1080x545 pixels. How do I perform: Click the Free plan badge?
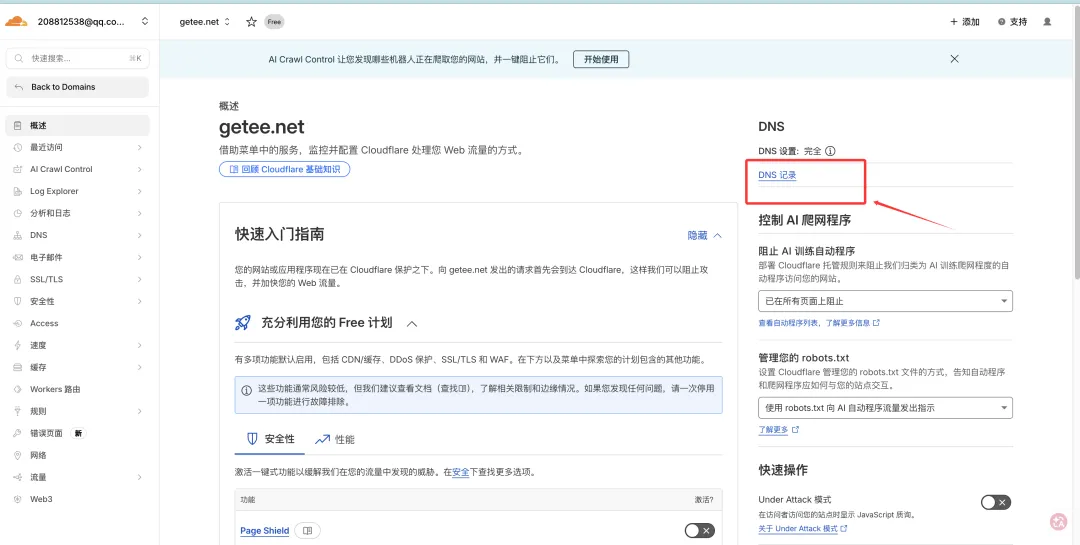click(x=274, y=22)
